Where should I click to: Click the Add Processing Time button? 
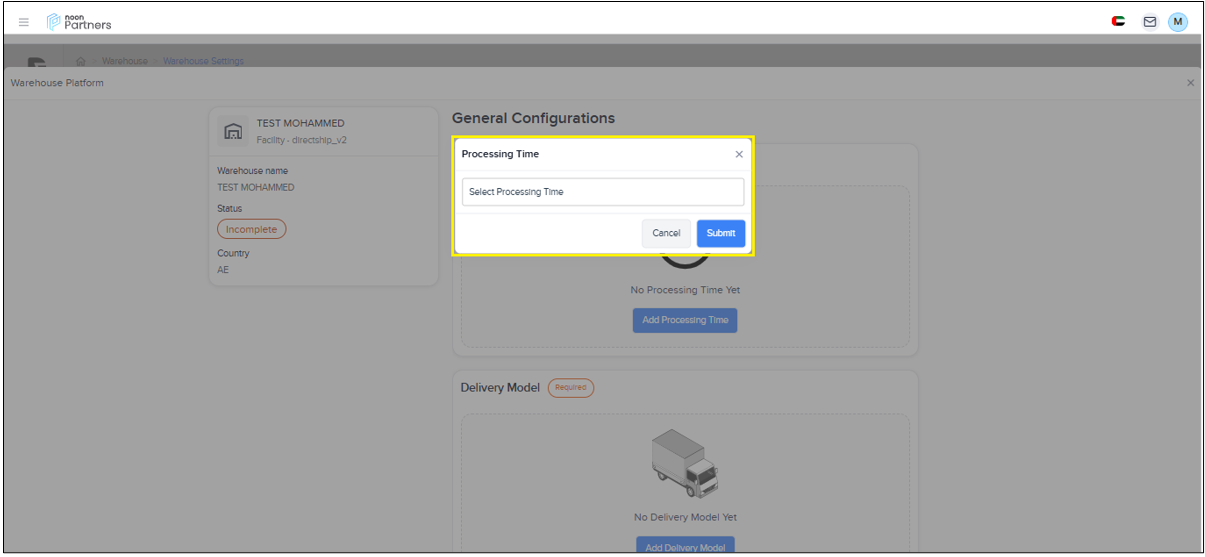click(685, 320)
